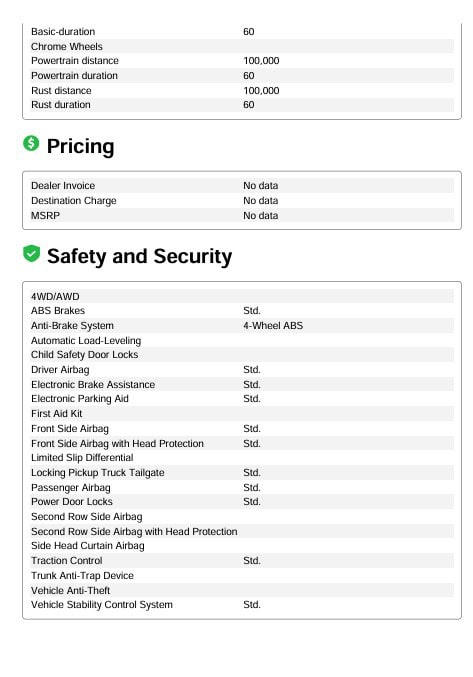Select Front Side Airbag with Head Protection

tap(117, 443)
